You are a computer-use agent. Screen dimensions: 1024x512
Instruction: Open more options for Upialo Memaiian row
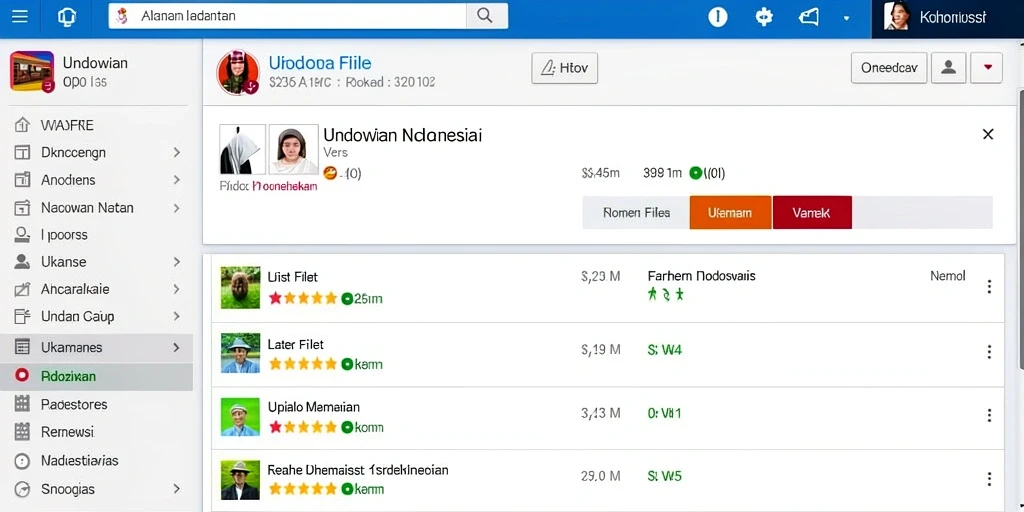click(x=989, y=415)
